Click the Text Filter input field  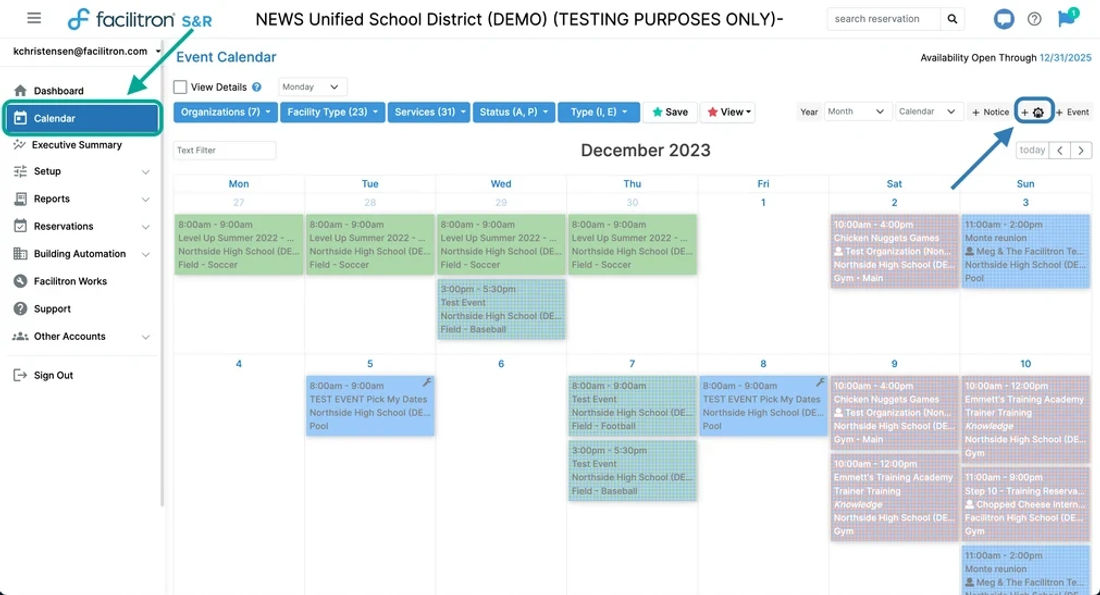click(x=224, y=150)
